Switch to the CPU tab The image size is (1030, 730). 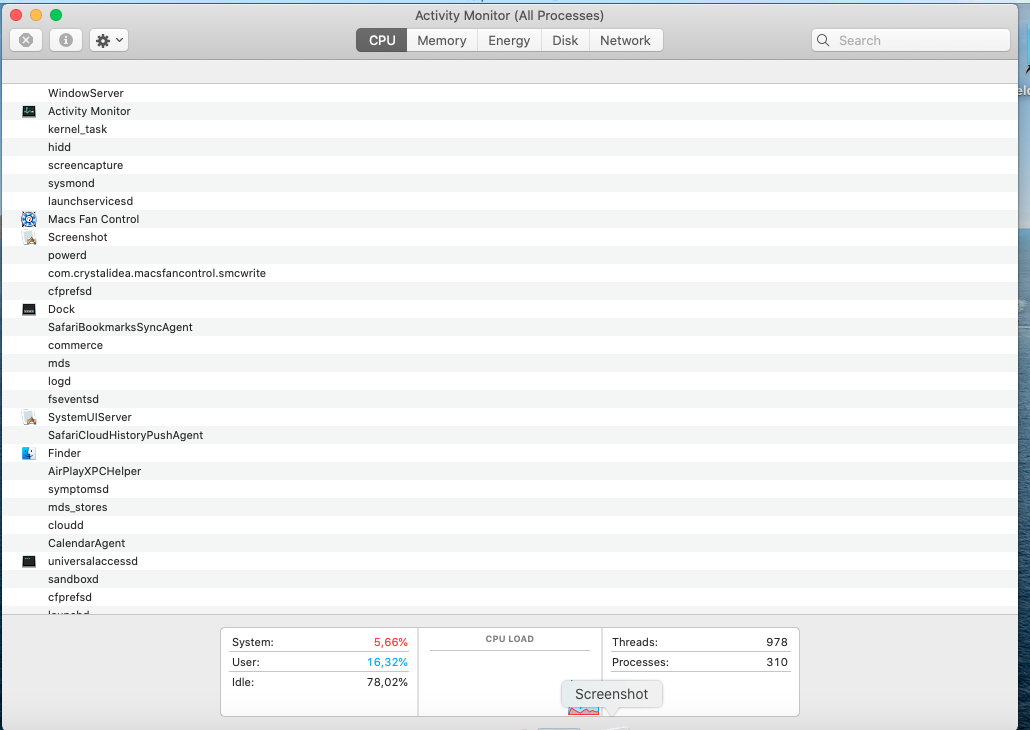382,40
